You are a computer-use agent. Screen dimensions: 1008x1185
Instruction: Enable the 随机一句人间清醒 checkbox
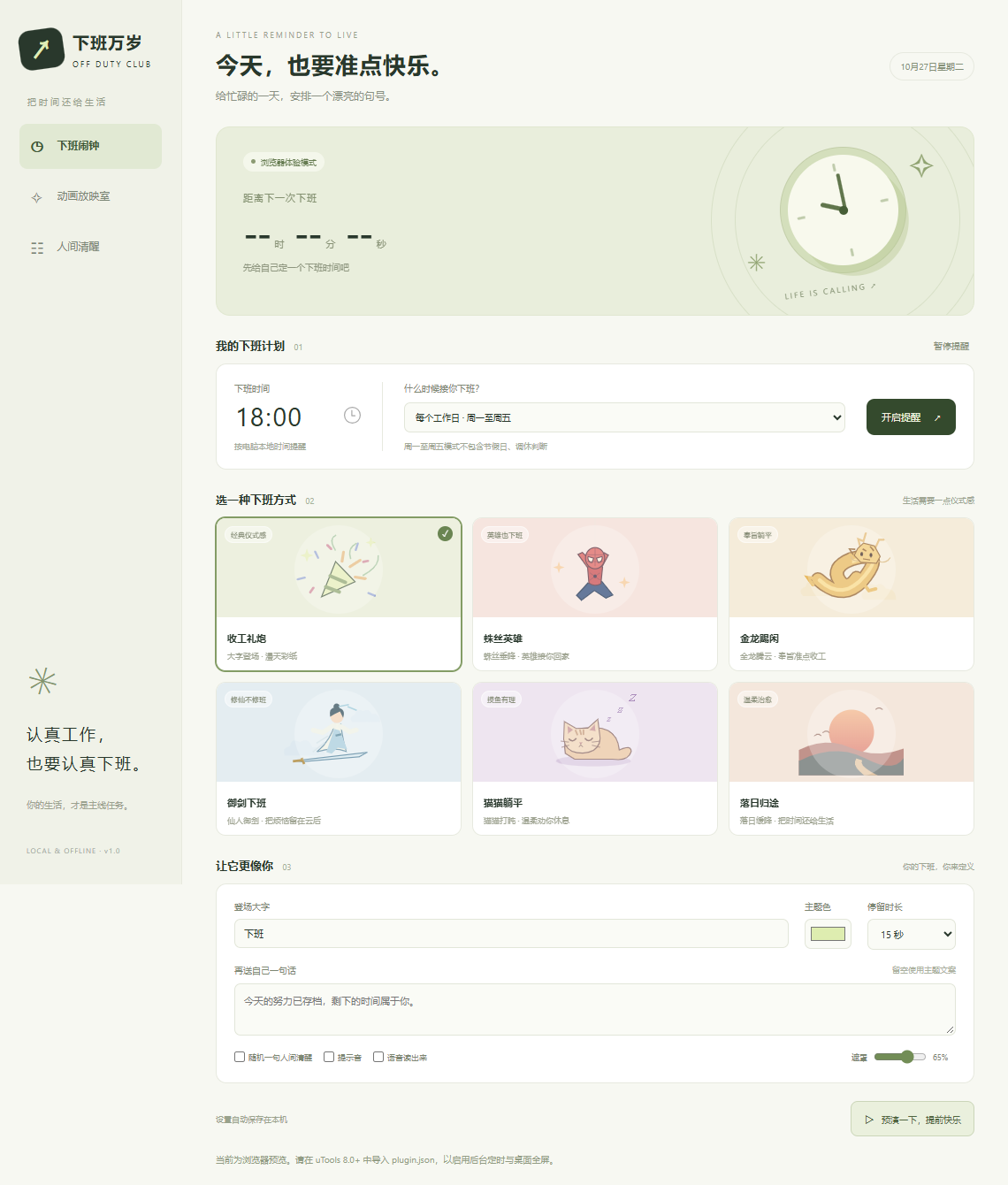click(240, 1057)
